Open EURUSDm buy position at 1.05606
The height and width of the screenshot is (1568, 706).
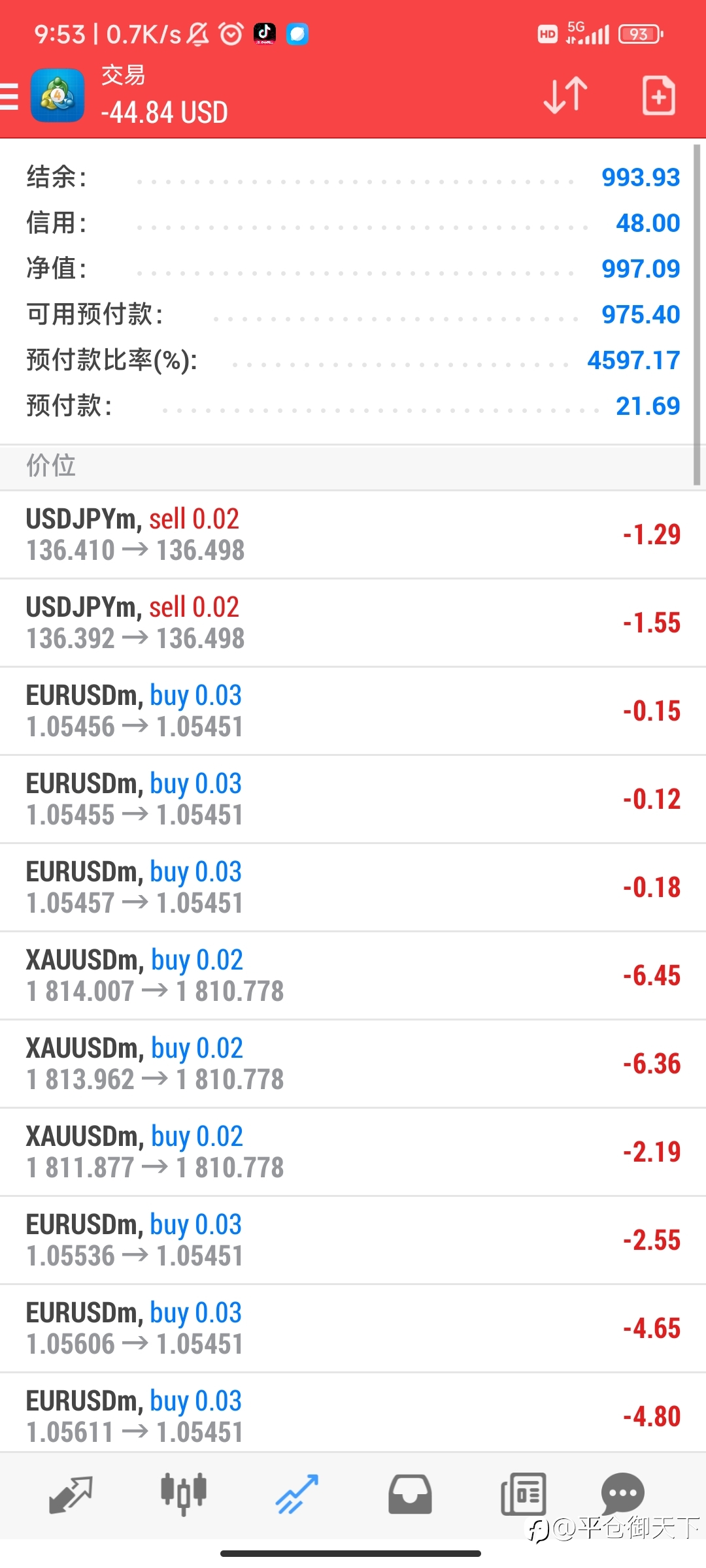point(353,1328)
